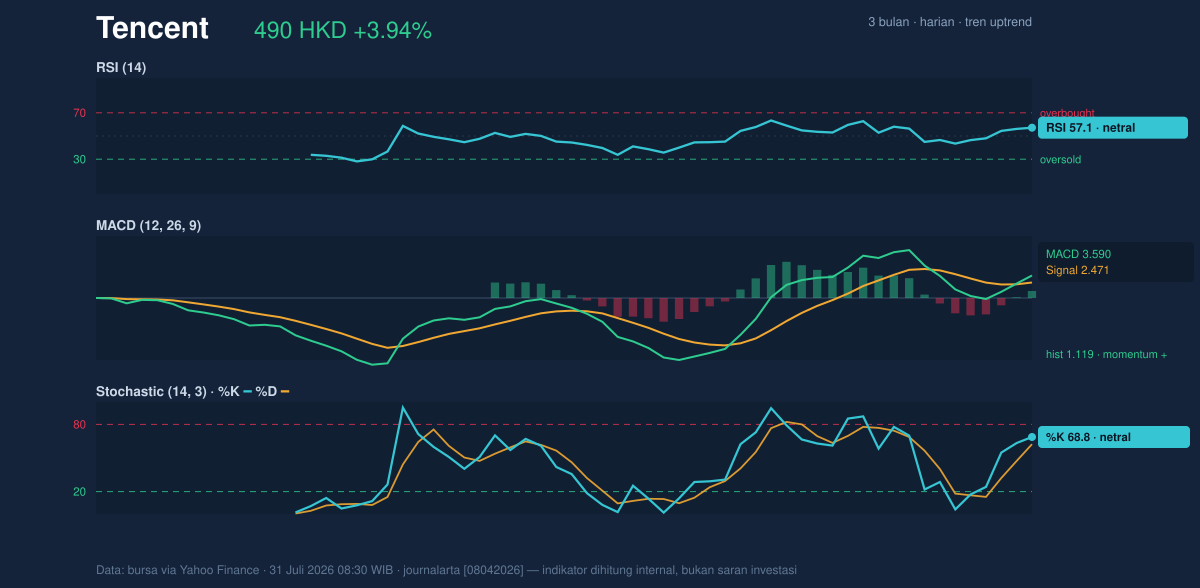The image size is (1200, 588).
Task: Click the RSI 70 axis value
Action: coord(79,113)
